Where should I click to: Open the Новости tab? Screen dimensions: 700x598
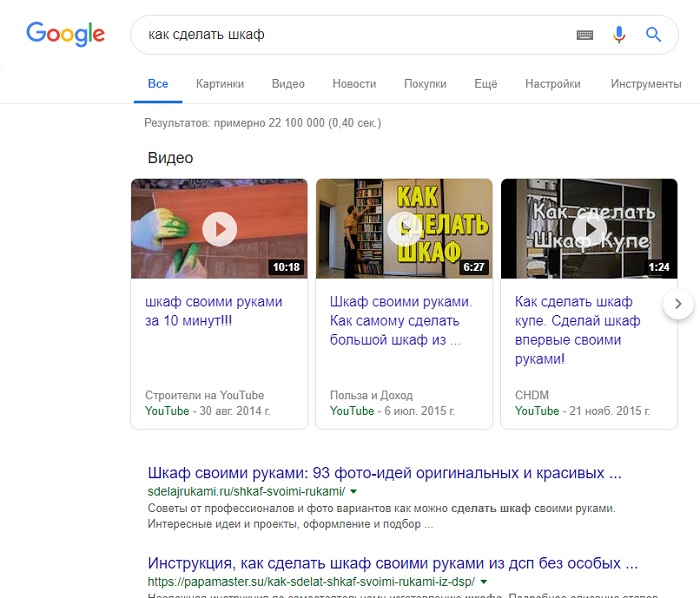click(x=354, y=84)
